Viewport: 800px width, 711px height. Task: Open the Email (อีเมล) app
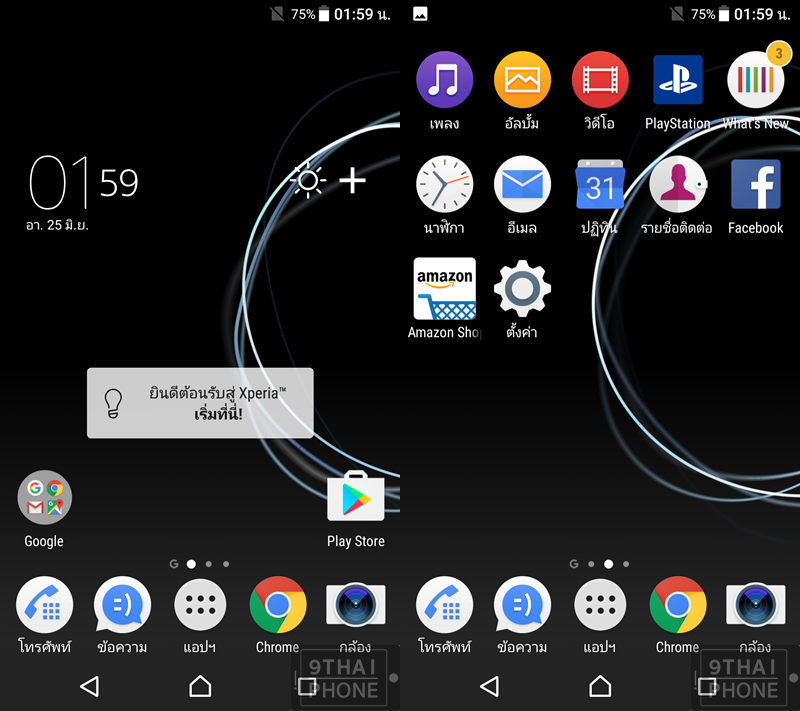[522, 184]
